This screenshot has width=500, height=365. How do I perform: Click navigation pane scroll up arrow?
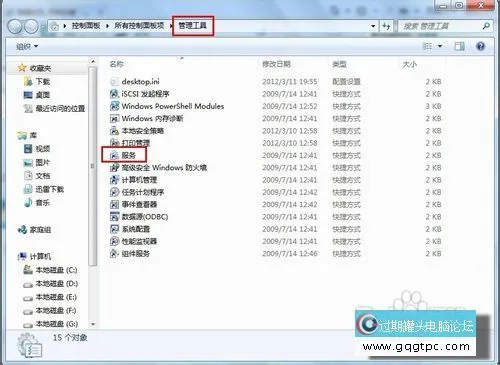click(x=93, y=62)
